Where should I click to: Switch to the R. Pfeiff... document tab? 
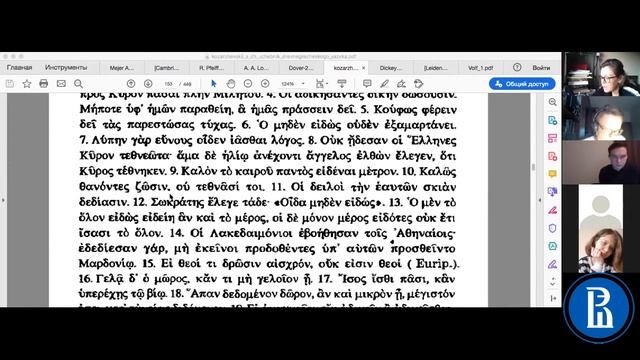click(211, 68)
